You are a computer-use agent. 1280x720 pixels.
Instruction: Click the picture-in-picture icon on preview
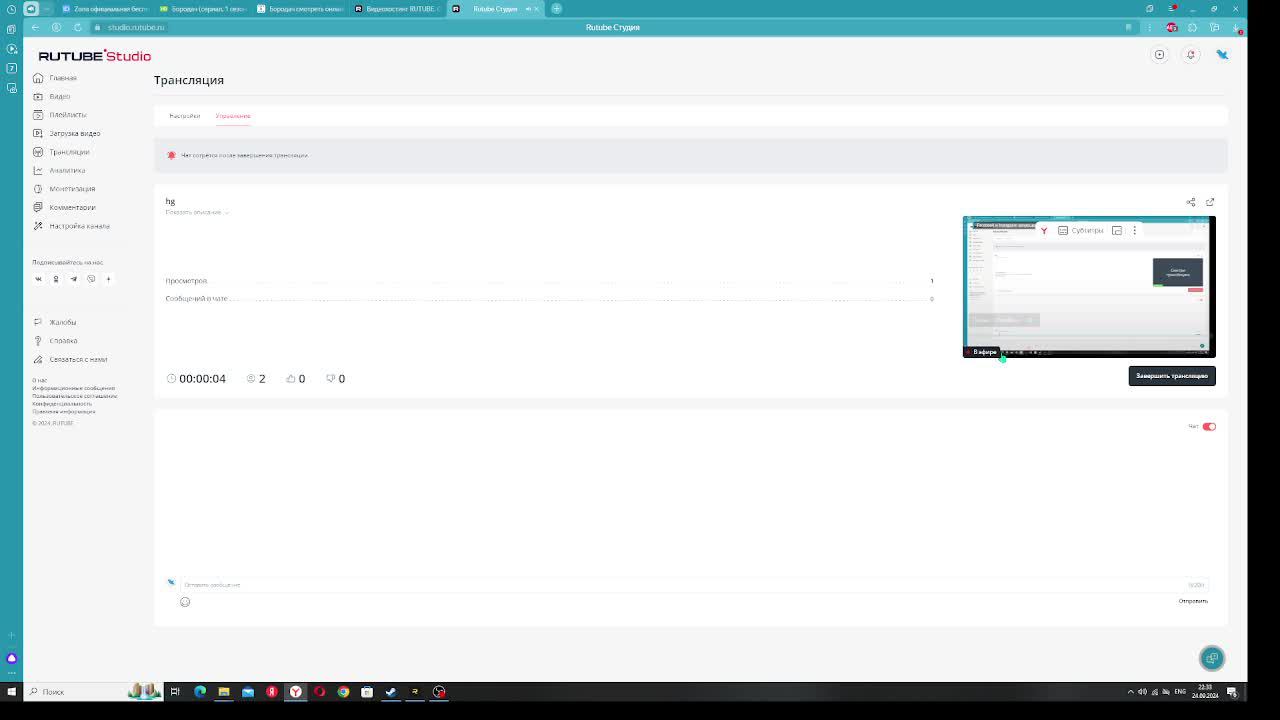(x=1117, y=230)
